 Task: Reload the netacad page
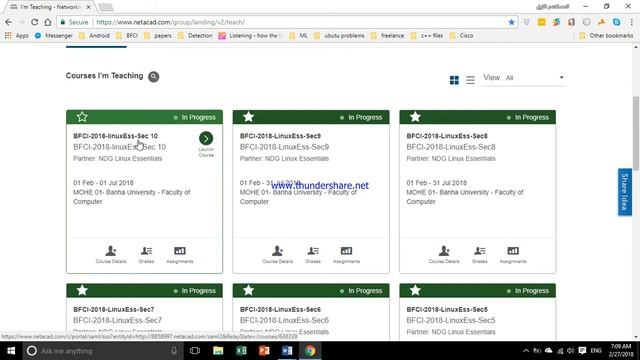point(35,22)
